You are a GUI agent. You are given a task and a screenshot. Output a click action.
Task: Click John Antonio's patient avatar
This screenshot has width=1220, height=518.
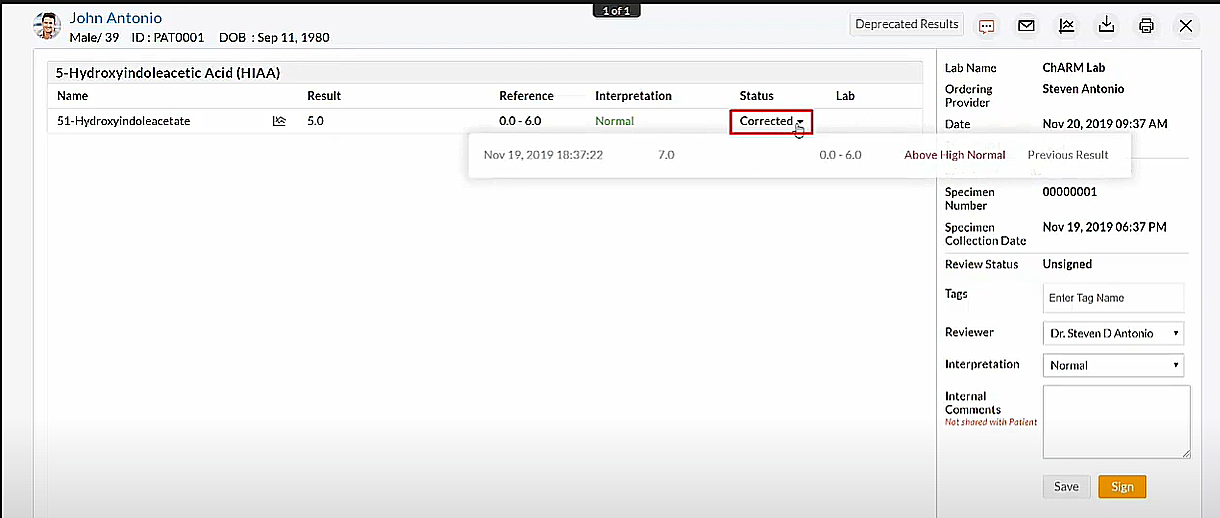click(47, 27)
